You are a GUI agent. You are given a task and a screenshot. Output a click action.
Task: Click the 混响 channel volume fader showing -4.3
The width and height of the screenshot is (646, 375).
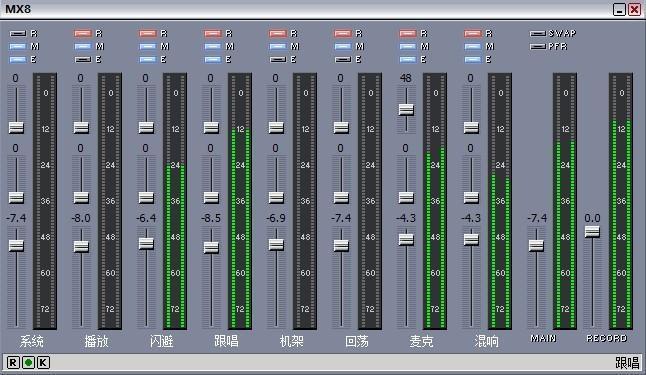pos(471,239)
